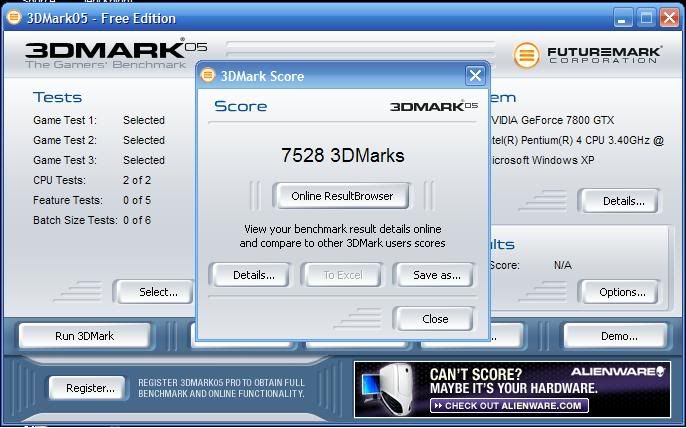Click the 3DMARK05 logo inside score dialog
The width and height of the screenshot is (686, 428).
(434, 106)
